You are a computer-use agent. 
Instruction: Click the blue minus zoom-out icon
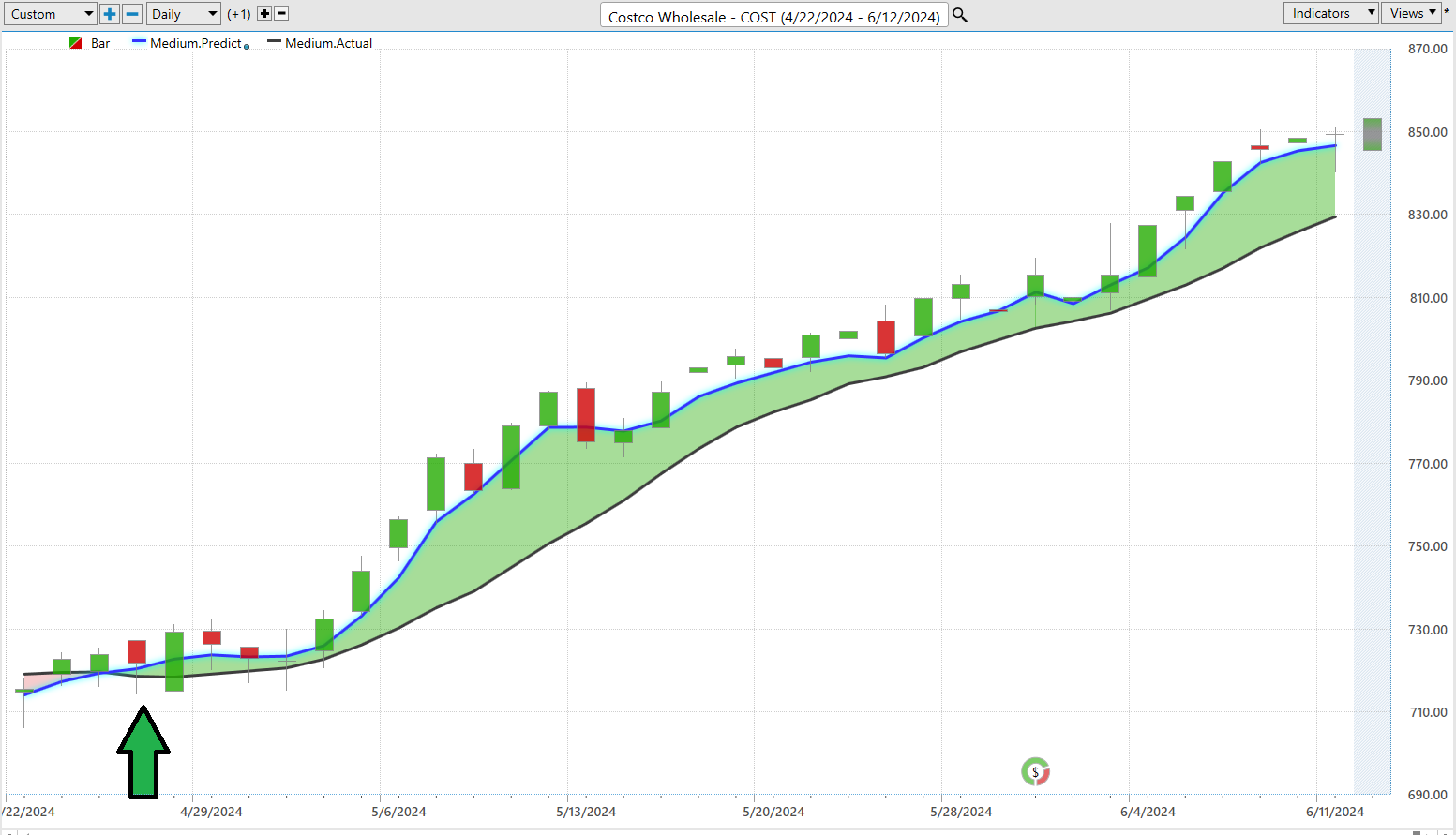(132, 14)
